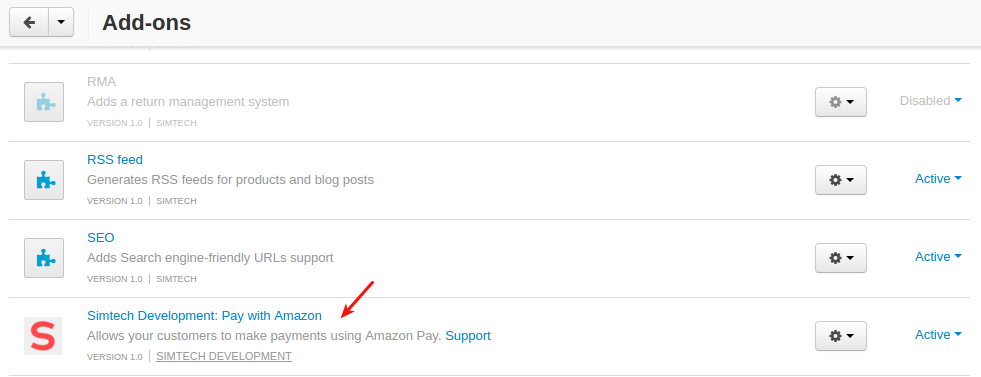Open the RMA add-on title
Viewport: 981px width, 377px height.
click(101, 82)
